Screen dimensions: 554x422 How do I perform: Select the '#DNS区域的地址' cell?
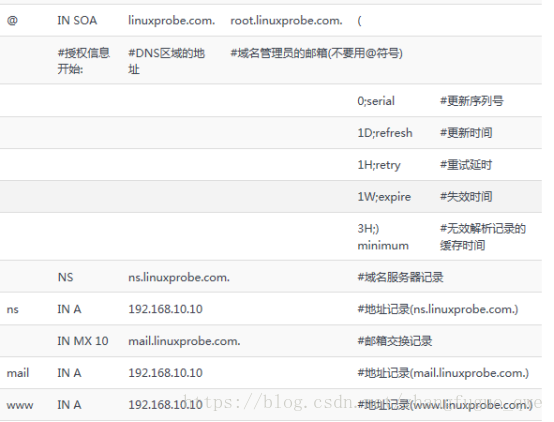(166, 61)
